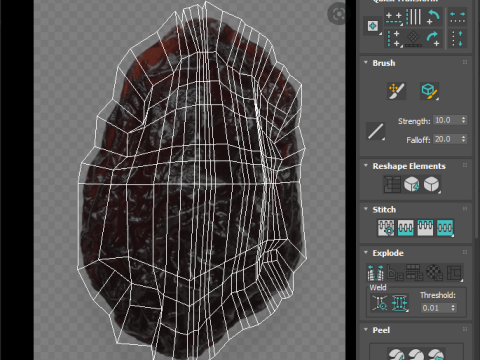Click the Brush Falloff value field
480x360 pixels.
click(447, 139)
